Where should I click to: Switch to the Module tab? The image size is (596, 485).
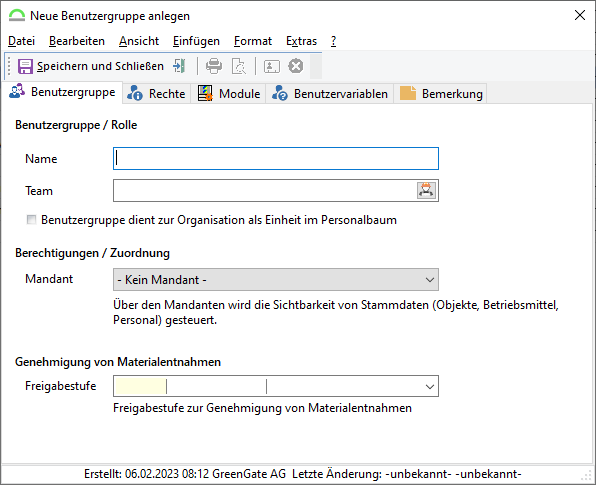pos(229,94)
